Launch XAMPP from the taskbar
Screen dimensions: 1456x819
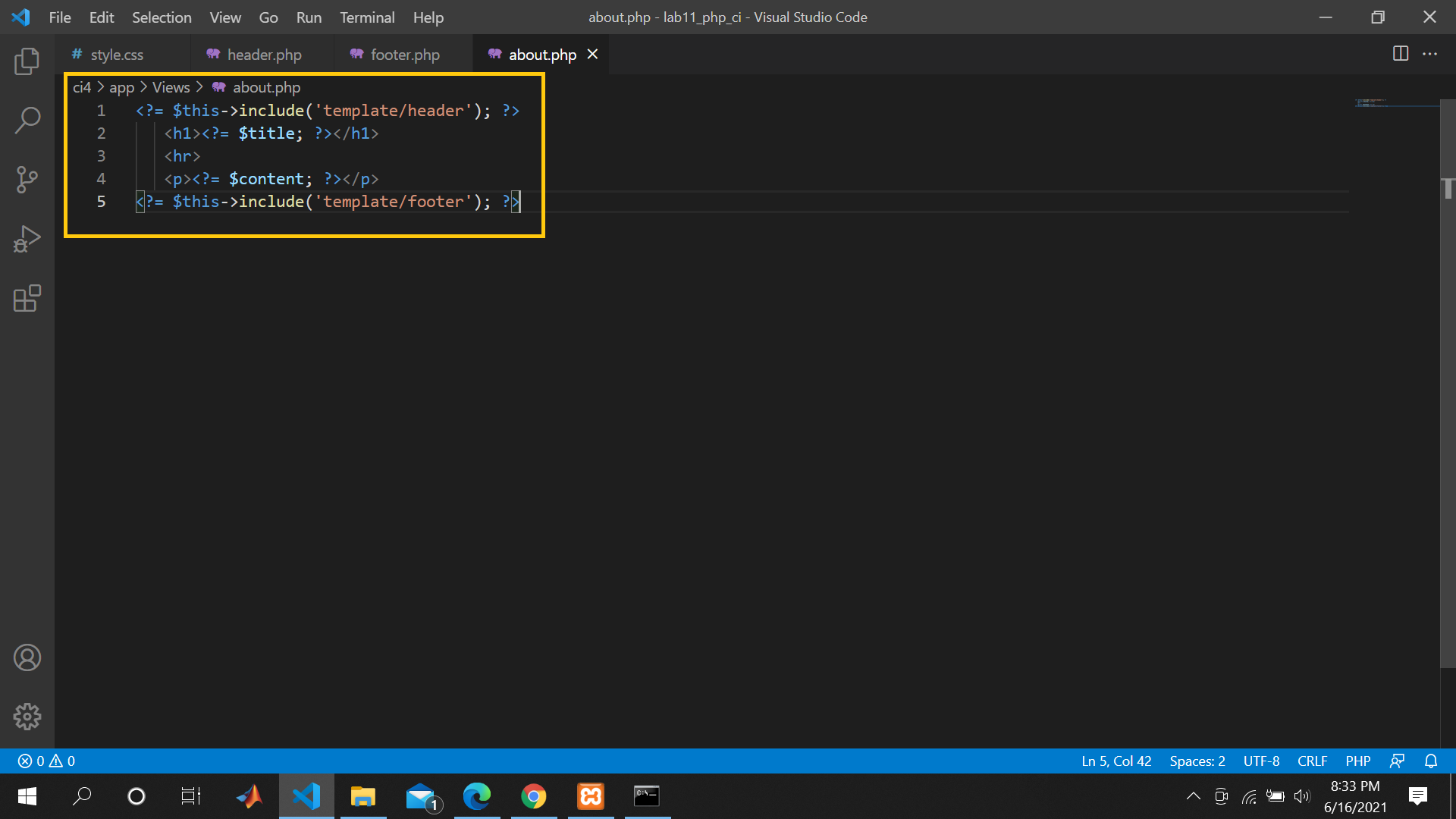[590, 796]
